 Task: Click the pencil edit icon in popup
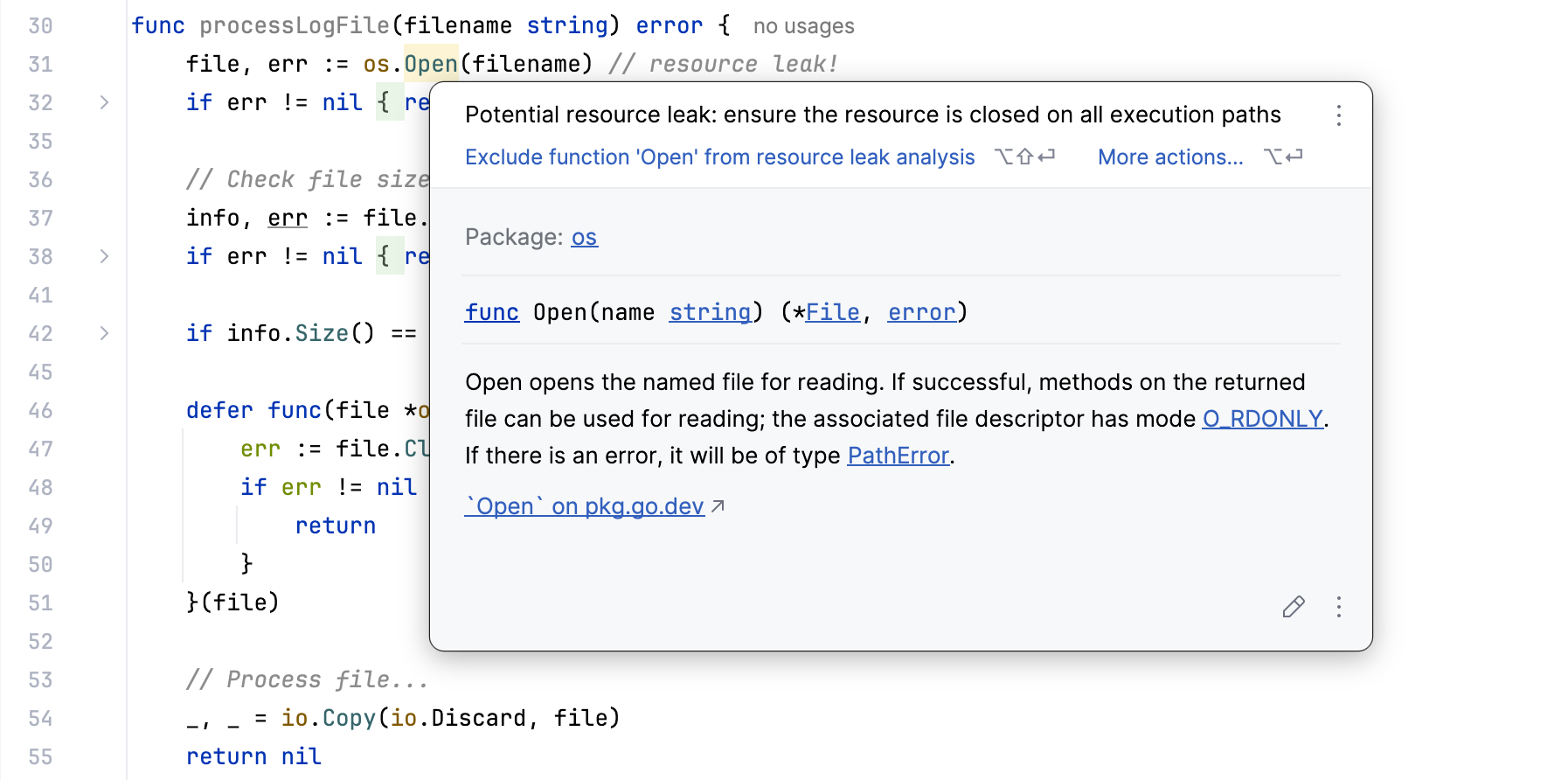tap(1294, 607)
